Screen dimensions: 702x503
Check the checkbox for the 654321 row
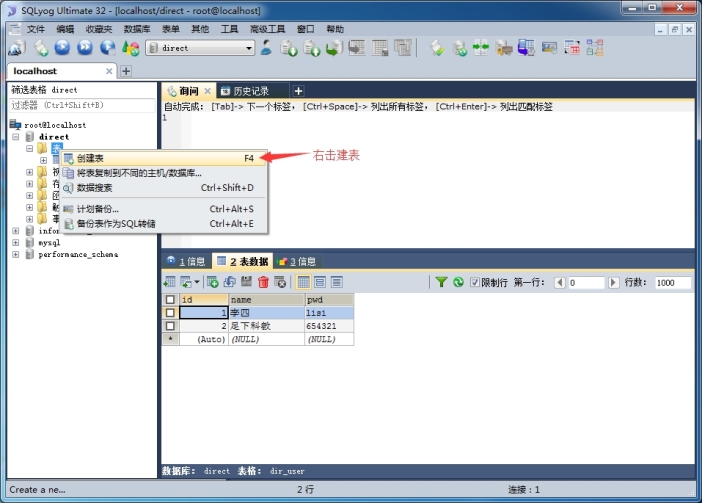click(170, 326)
